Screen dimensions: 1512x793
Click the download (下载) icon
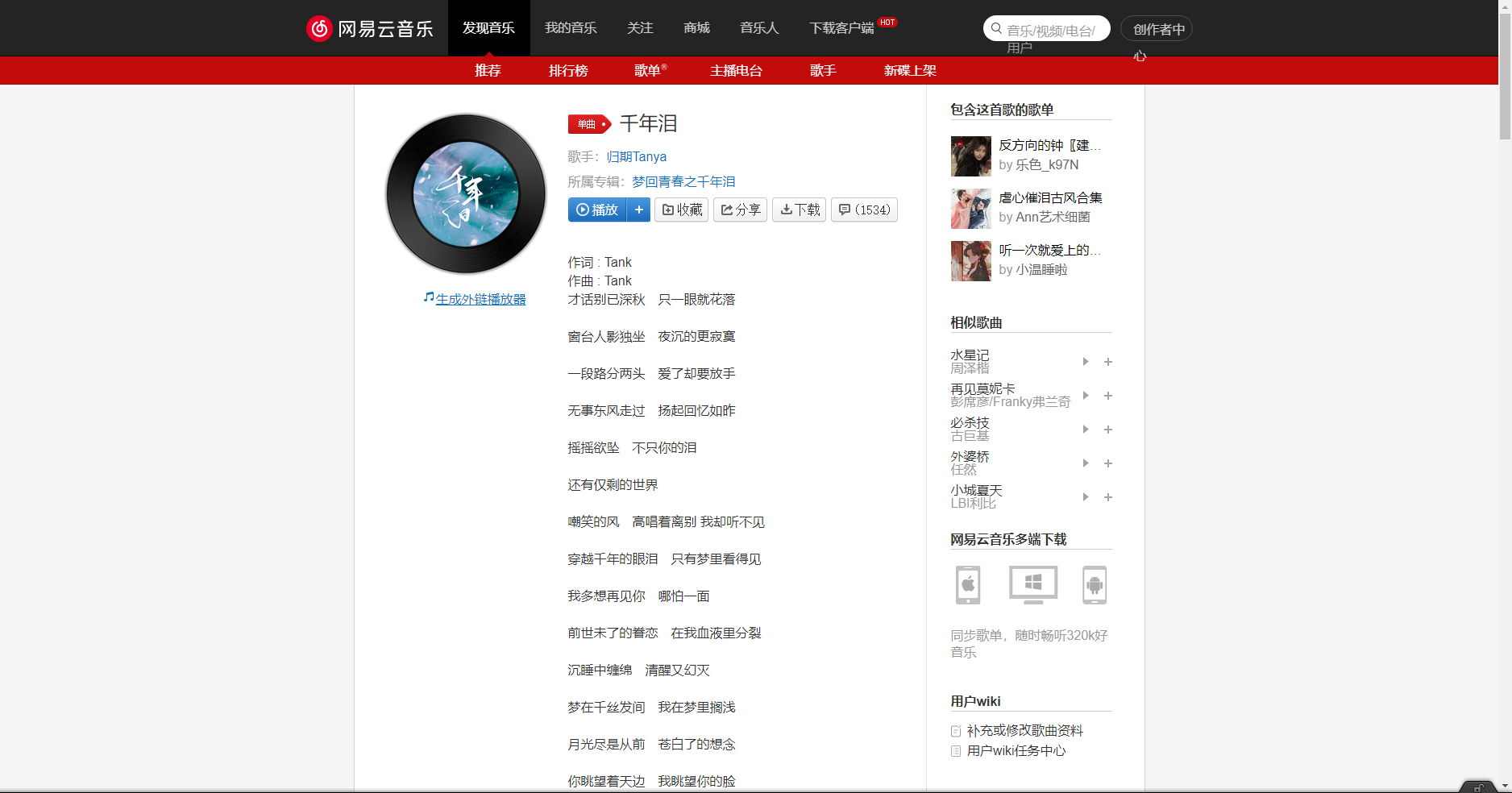pyautogui.click(x=799, y=210)
